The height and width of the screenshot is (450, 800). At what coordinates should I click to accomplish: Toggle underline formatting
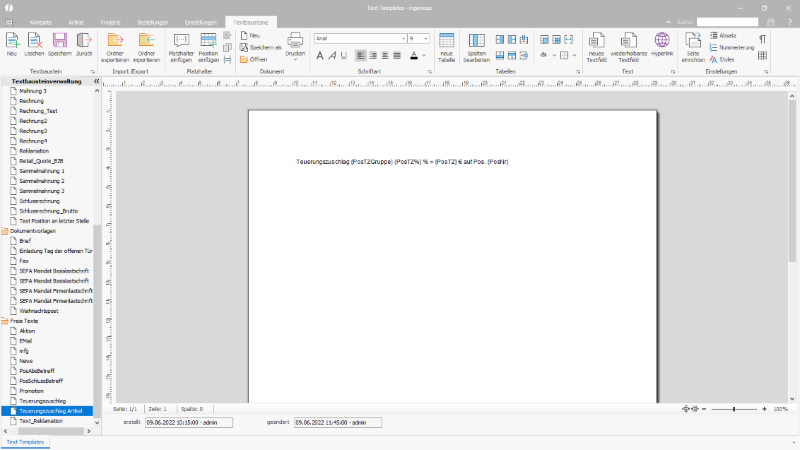tap(344, 56)
